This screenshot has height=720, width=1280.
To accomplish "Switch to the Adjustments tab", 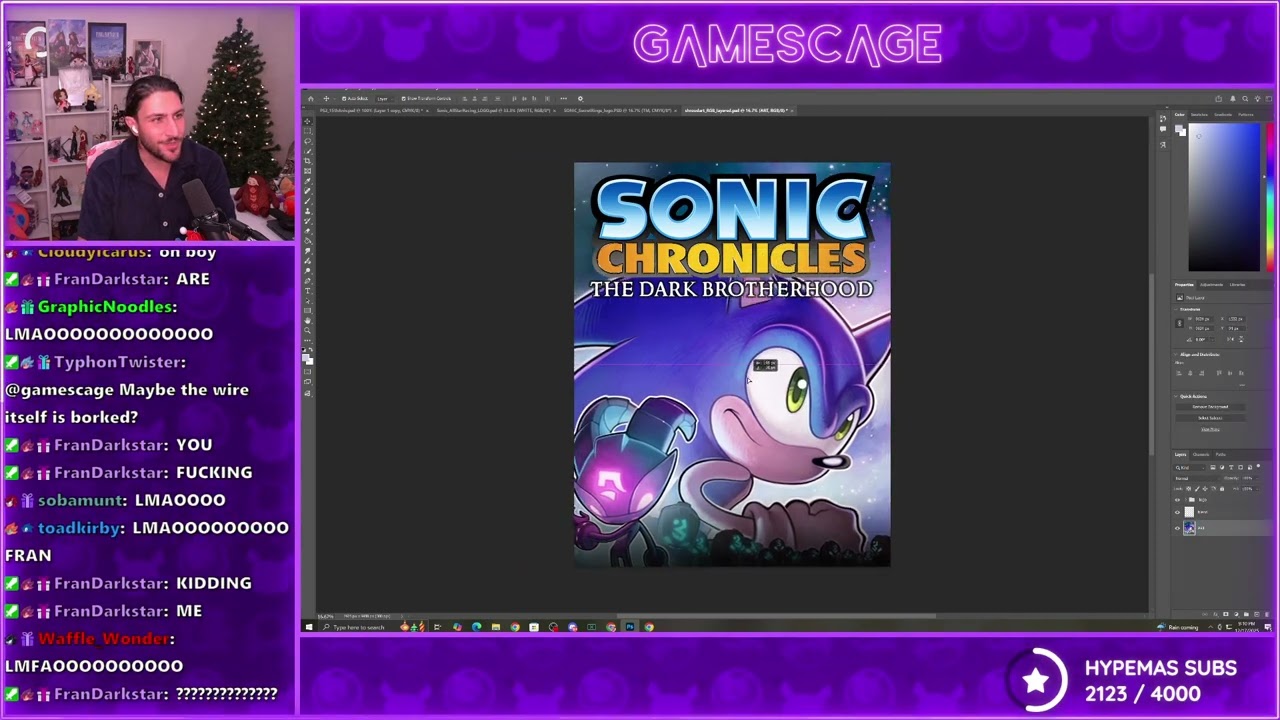I will coord(1211,285).
